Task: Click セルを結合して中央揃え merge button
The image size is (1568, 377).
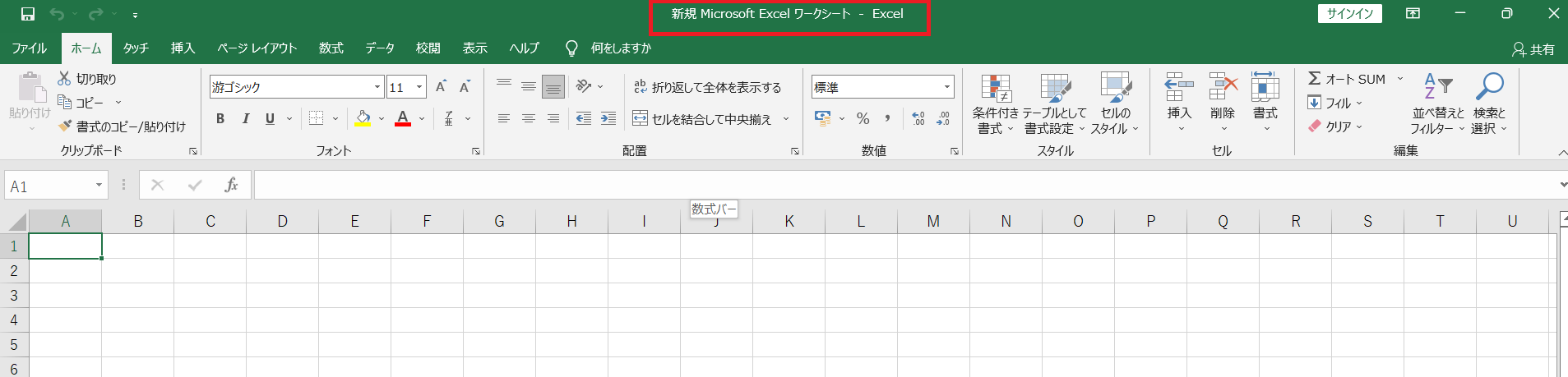Action: 701,119
